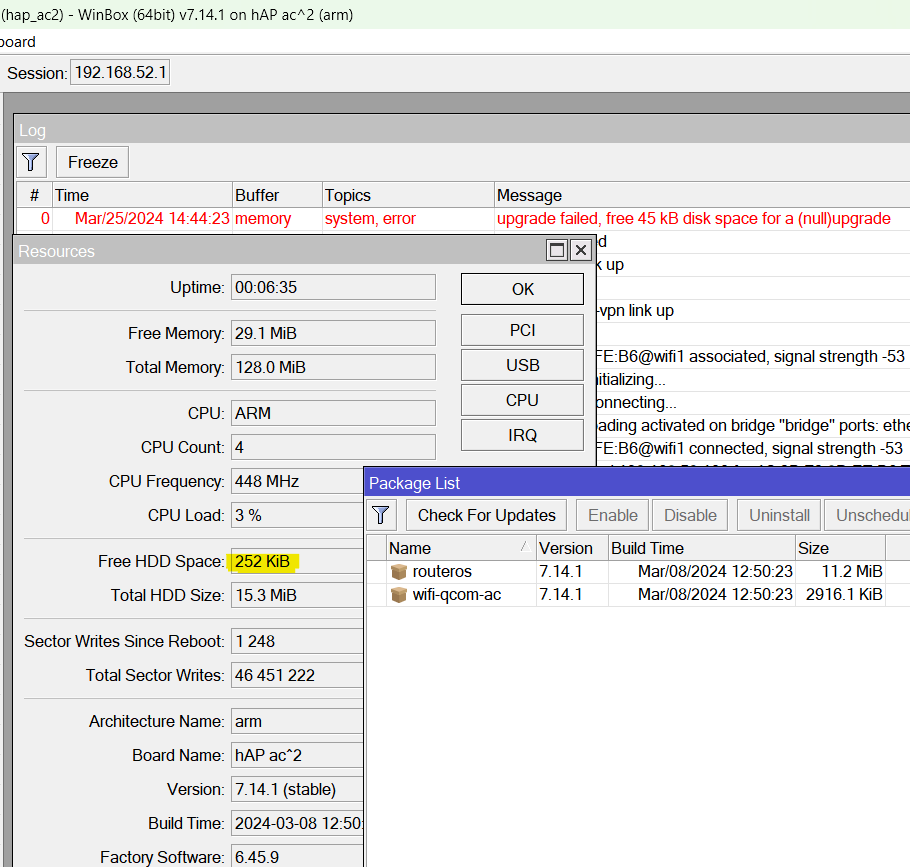The image size is (910, 867).
Task: Click the Uninstall package button
Action: (x=779, y=515)
